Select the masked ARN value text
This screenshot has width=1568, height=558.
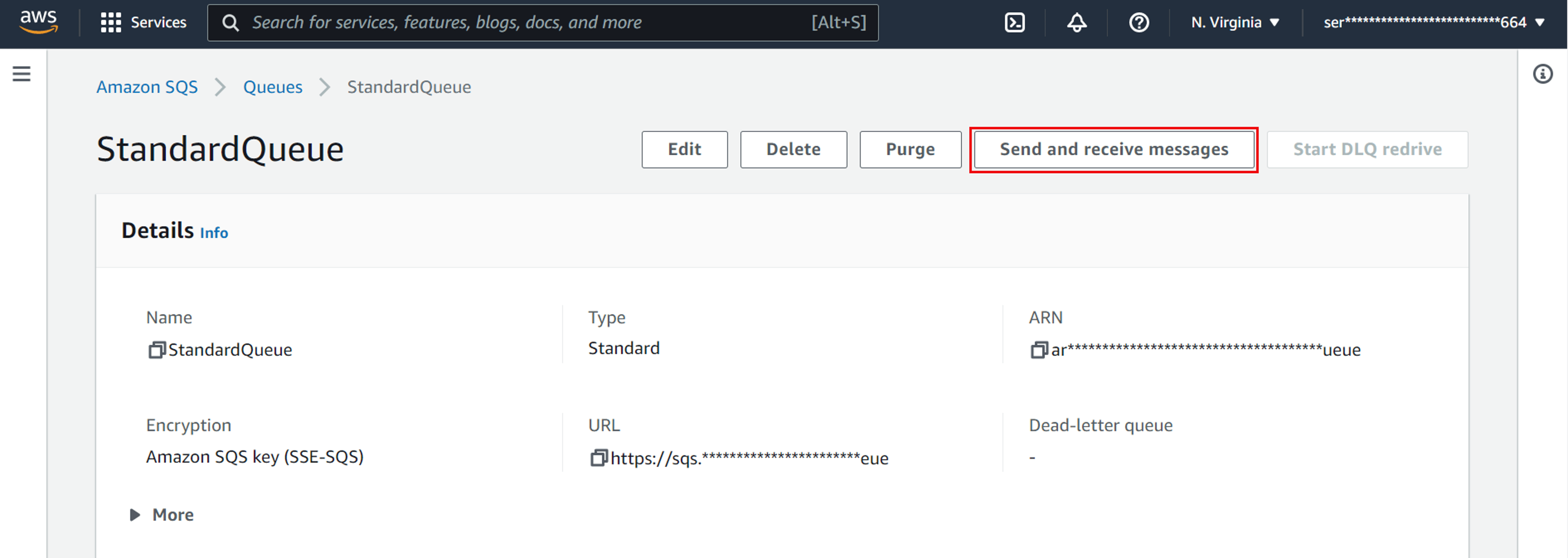pyautogui.click(x=1205, y=350)
